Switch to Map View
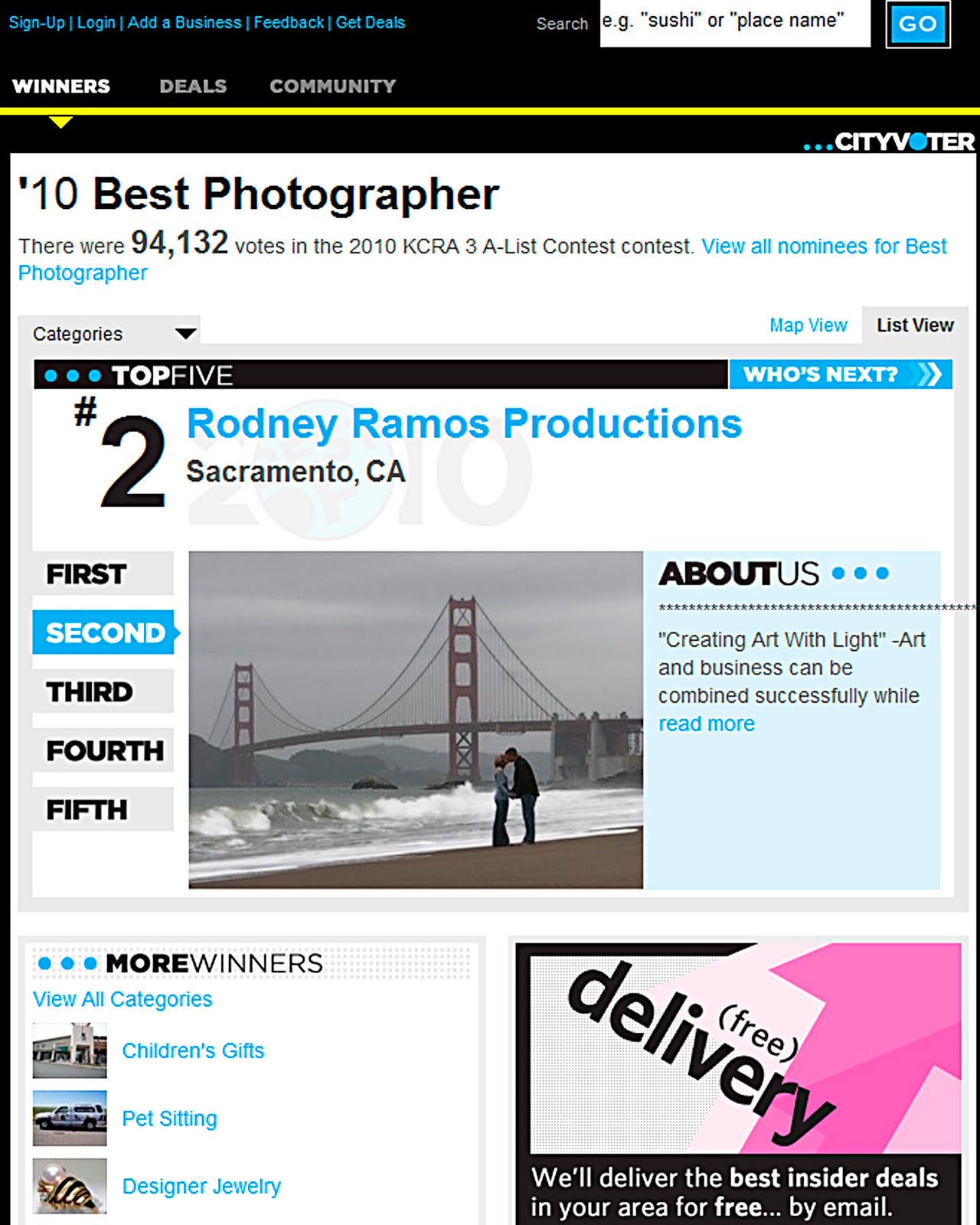Image resolution: width=980 pixels, height=1225 pixels. (x=808, y=325)
